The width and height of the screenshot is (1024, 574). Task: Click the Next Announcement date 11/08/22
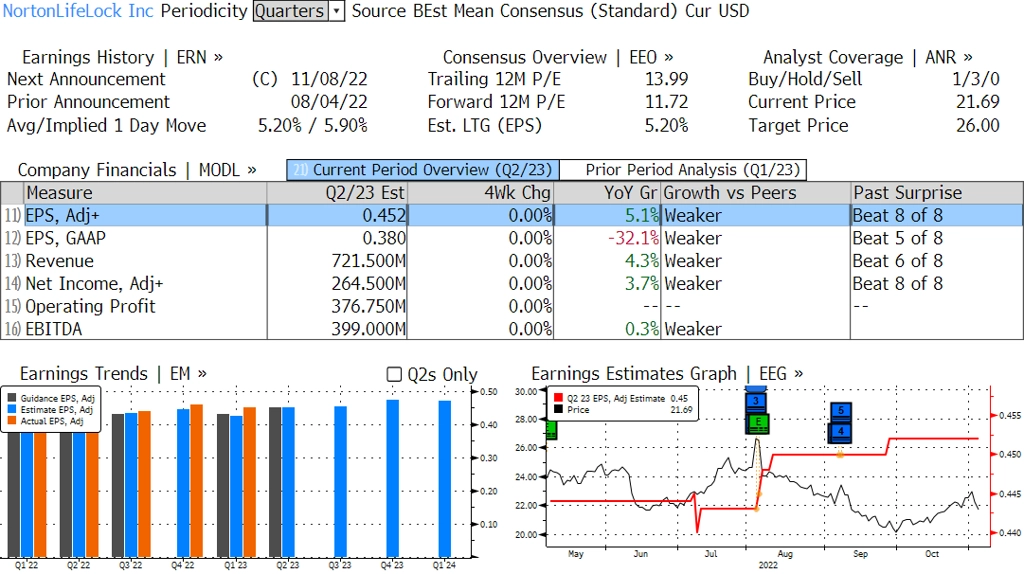pos(329,79)
